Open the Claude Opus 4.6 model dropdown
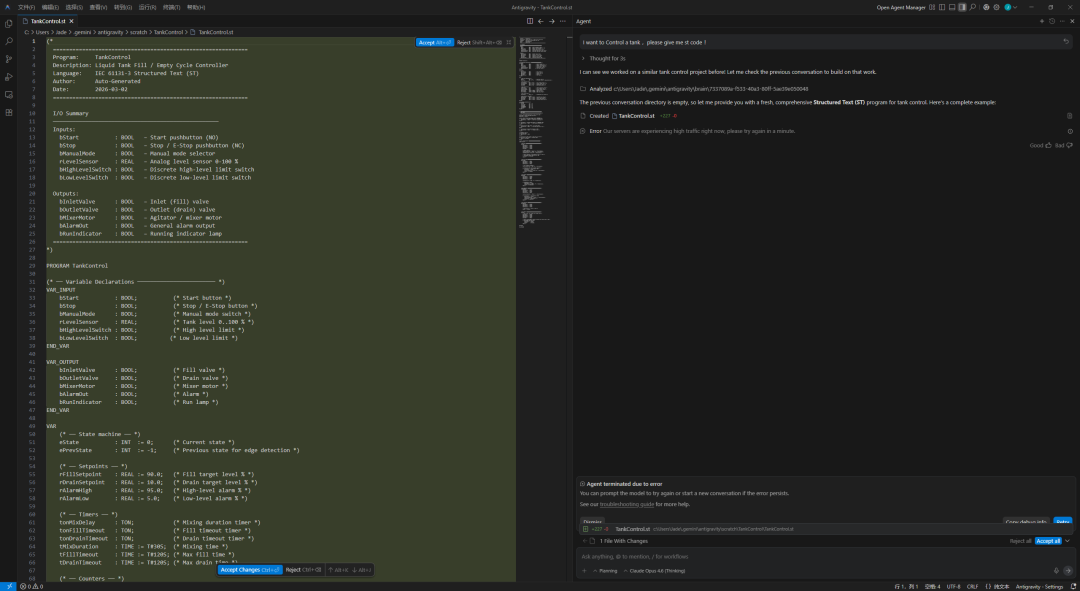The width and height of the screenshot is (1080, 591). tap(658, 570)
